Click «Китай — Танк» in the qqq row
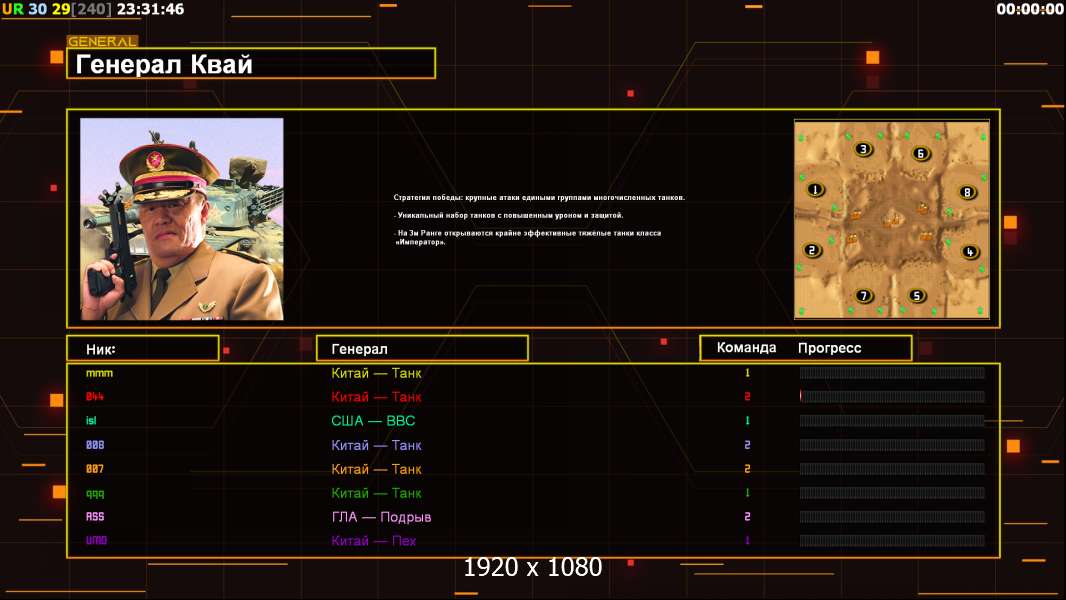 (x=376, y=493)
